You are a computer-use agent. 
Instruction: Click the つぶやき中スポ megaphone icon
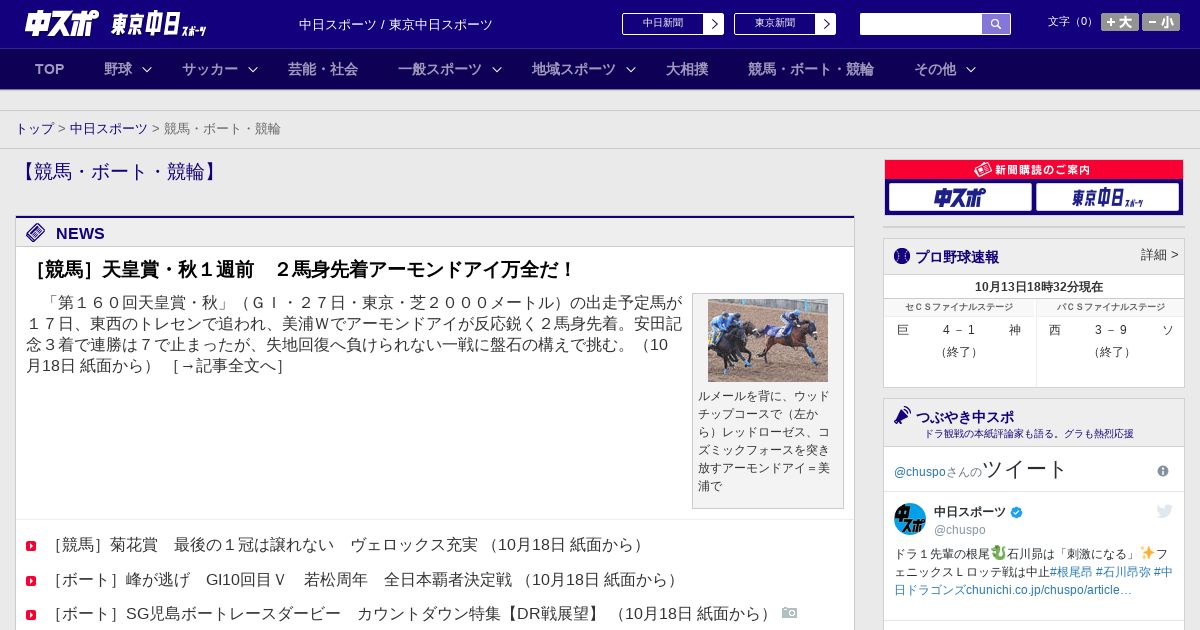pyautogui.click(x=903, y=415)
